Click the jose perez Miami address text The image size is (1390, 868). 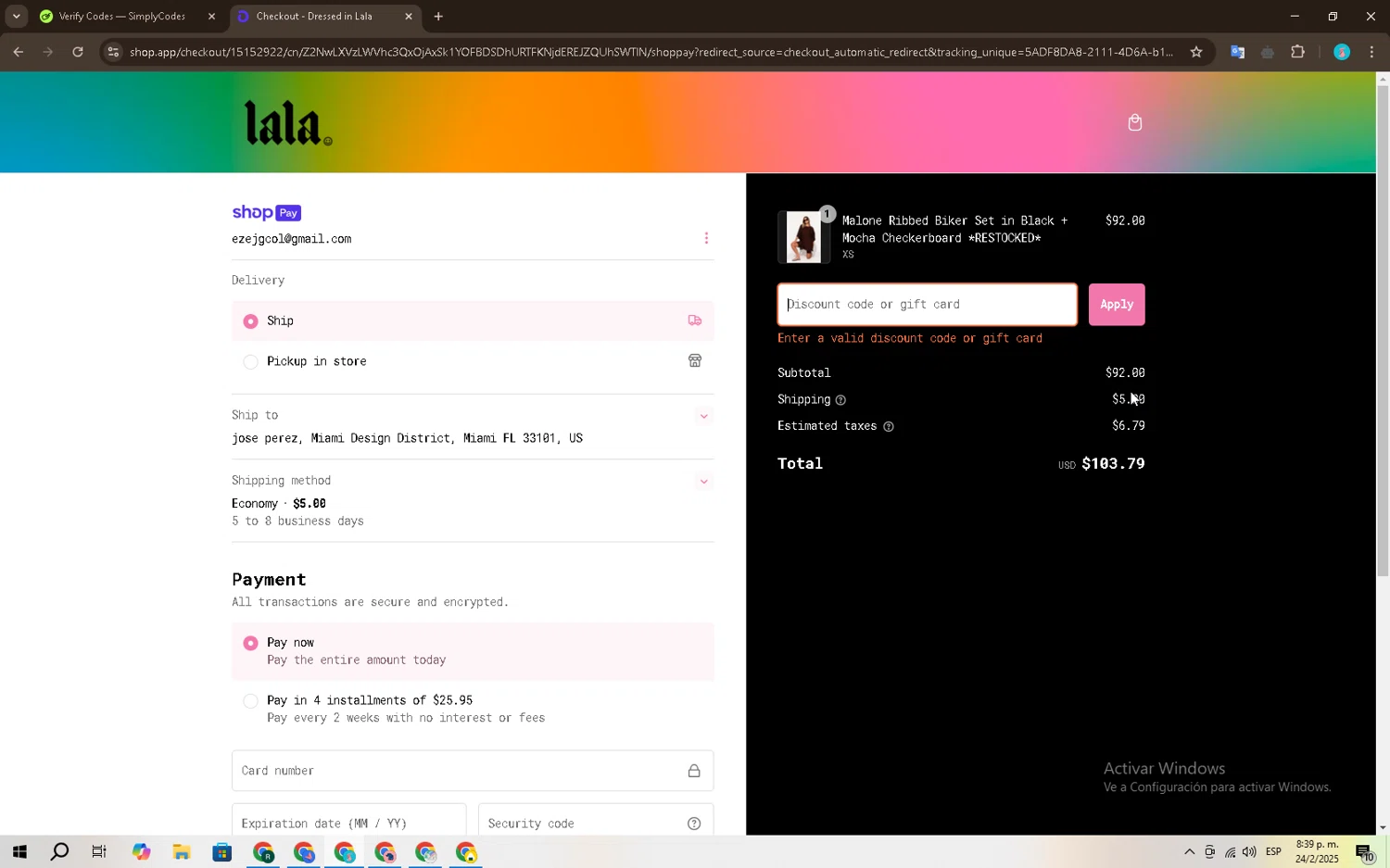point(407,438)
